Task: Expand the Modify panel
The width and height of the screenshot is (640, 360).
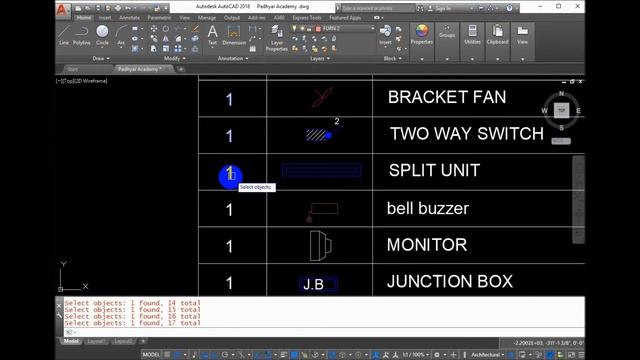Action: click(x=175, y=58)
